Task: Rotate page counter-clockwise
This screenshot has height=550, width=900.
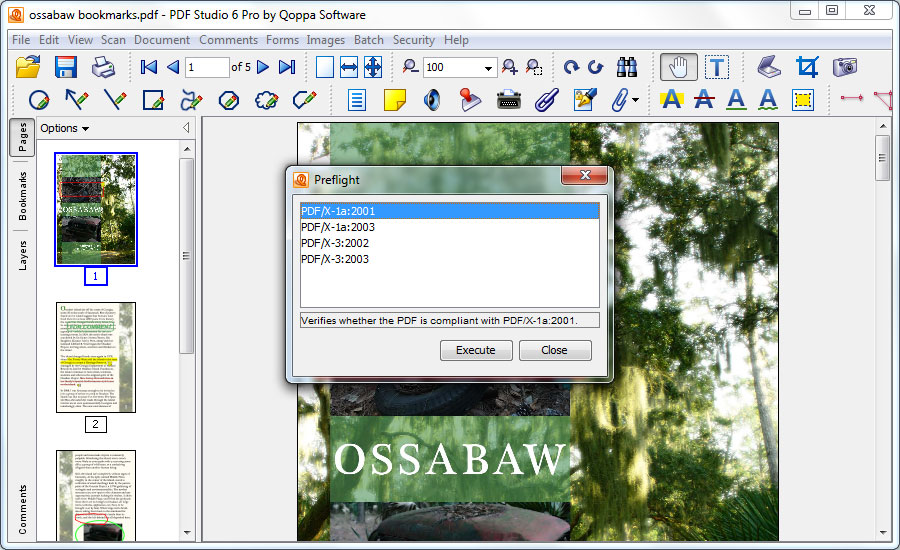Action: pyautogui.click(x=596, y=67)
